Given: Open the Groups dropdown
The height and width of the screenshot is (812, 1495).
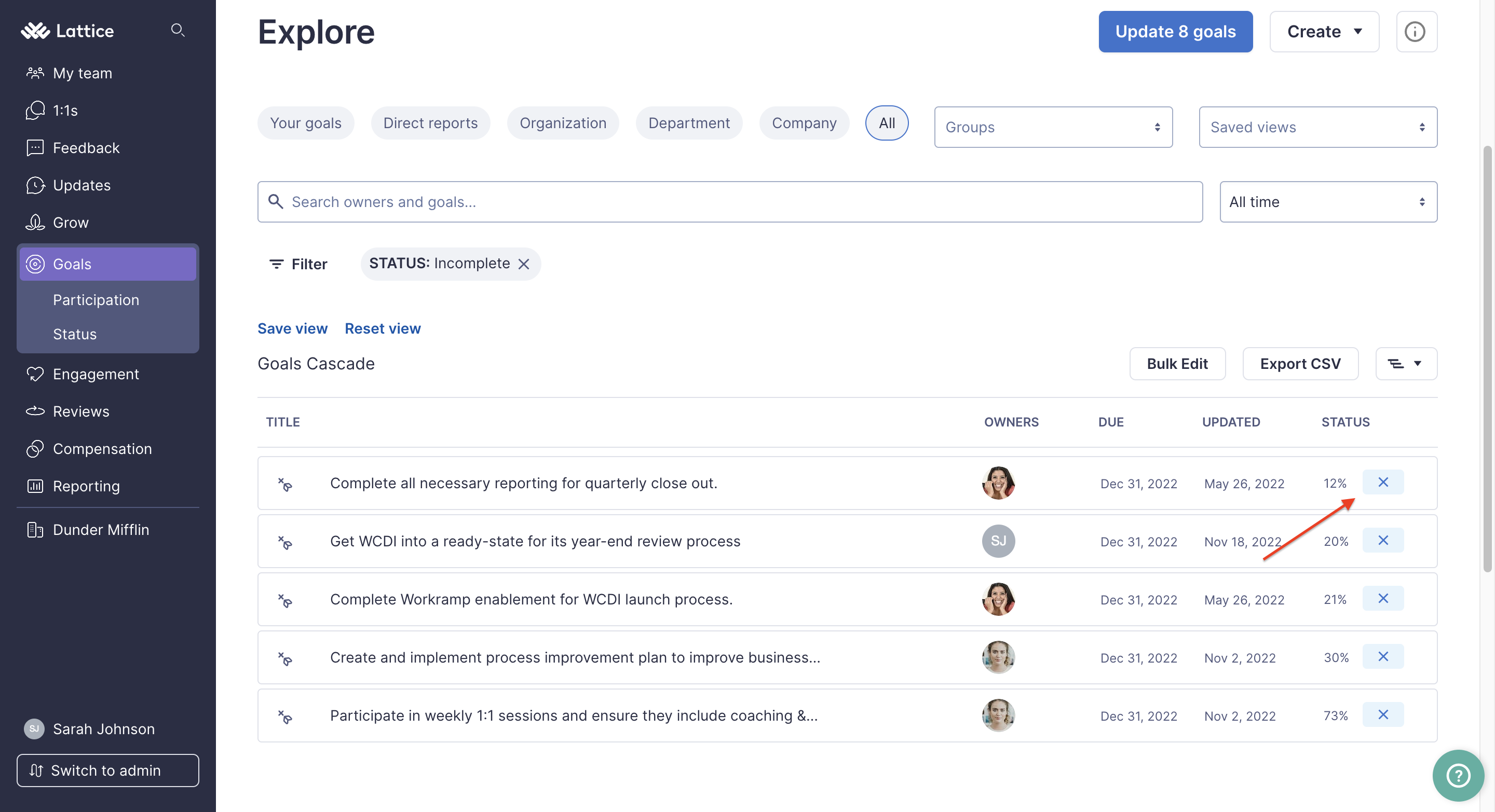Looking at the screenshot, I should point(1053,127).
